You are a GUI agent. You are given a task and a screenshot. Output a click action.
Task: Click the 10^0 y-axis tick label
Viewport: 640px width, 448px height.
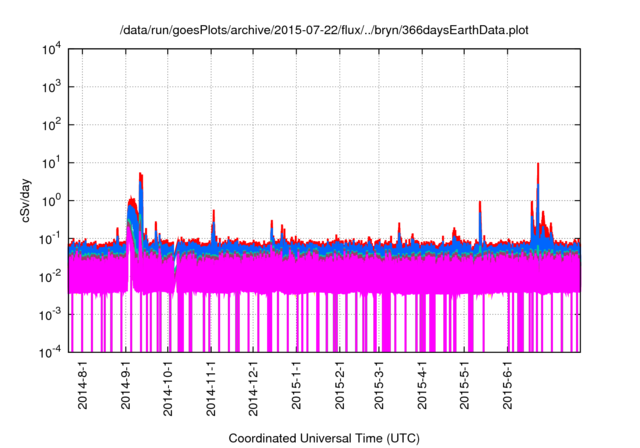tap(53, 200)
